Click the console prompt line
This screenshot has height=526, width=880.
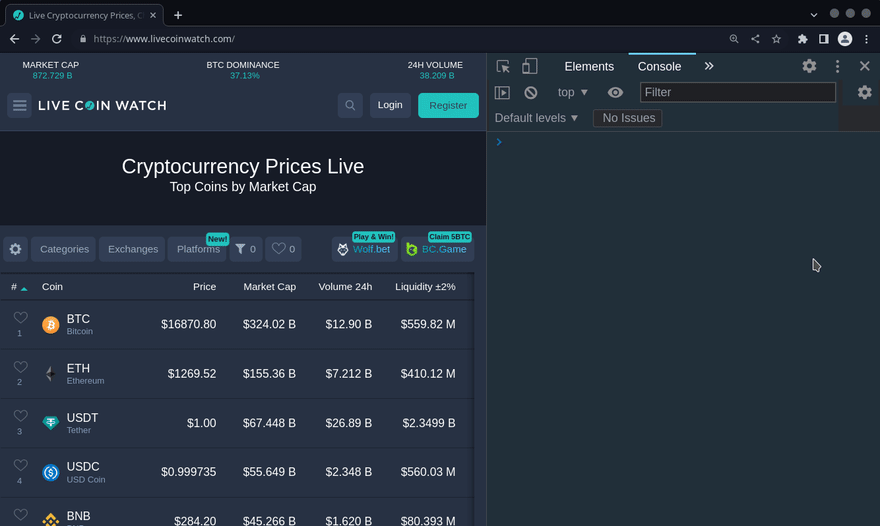683,142
